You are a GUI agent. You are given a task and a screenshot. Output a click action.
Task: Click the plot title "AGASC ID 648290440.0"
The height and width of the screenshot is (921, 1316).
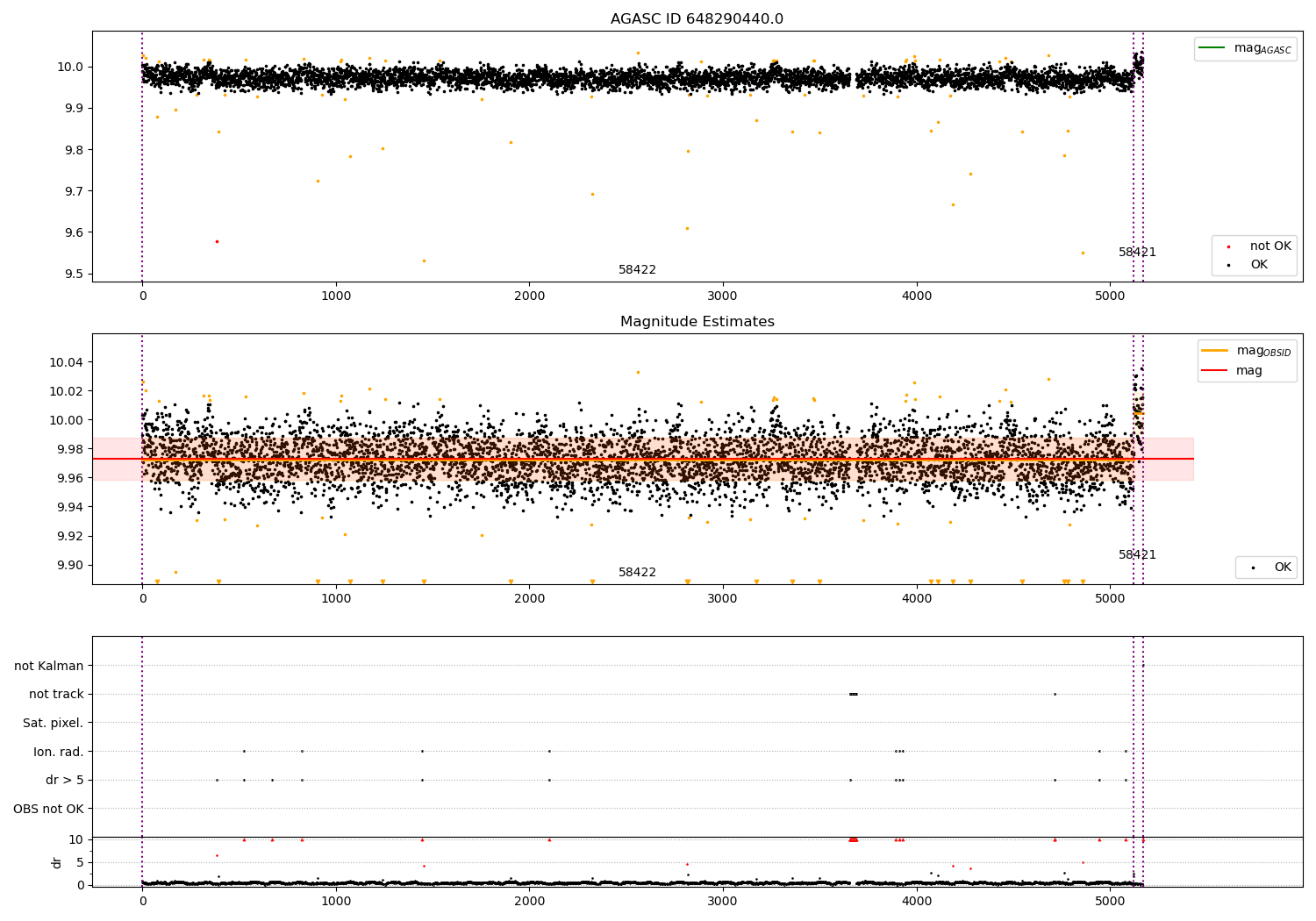click(697, 19)
